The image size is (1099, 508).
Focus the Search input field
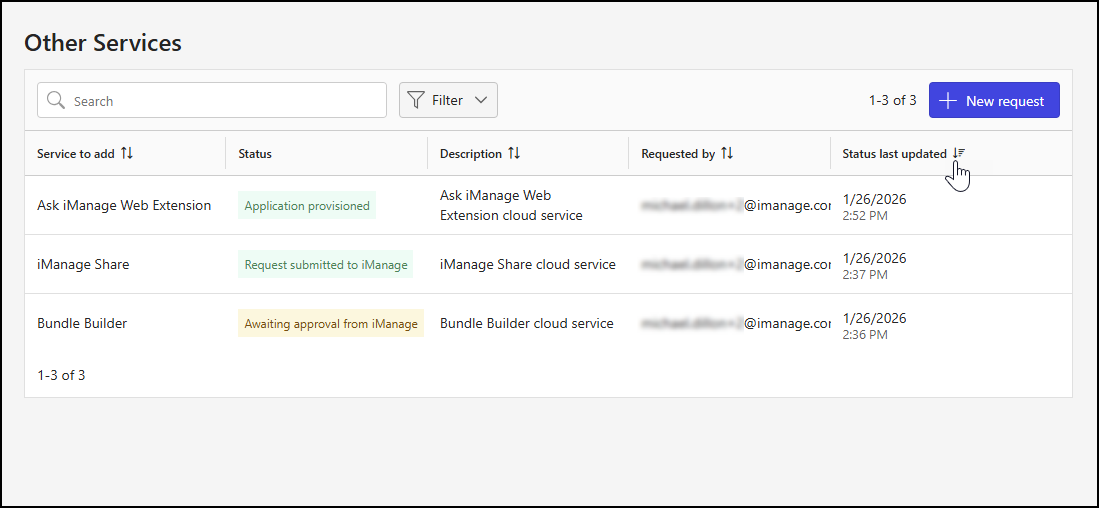point(212,100)
